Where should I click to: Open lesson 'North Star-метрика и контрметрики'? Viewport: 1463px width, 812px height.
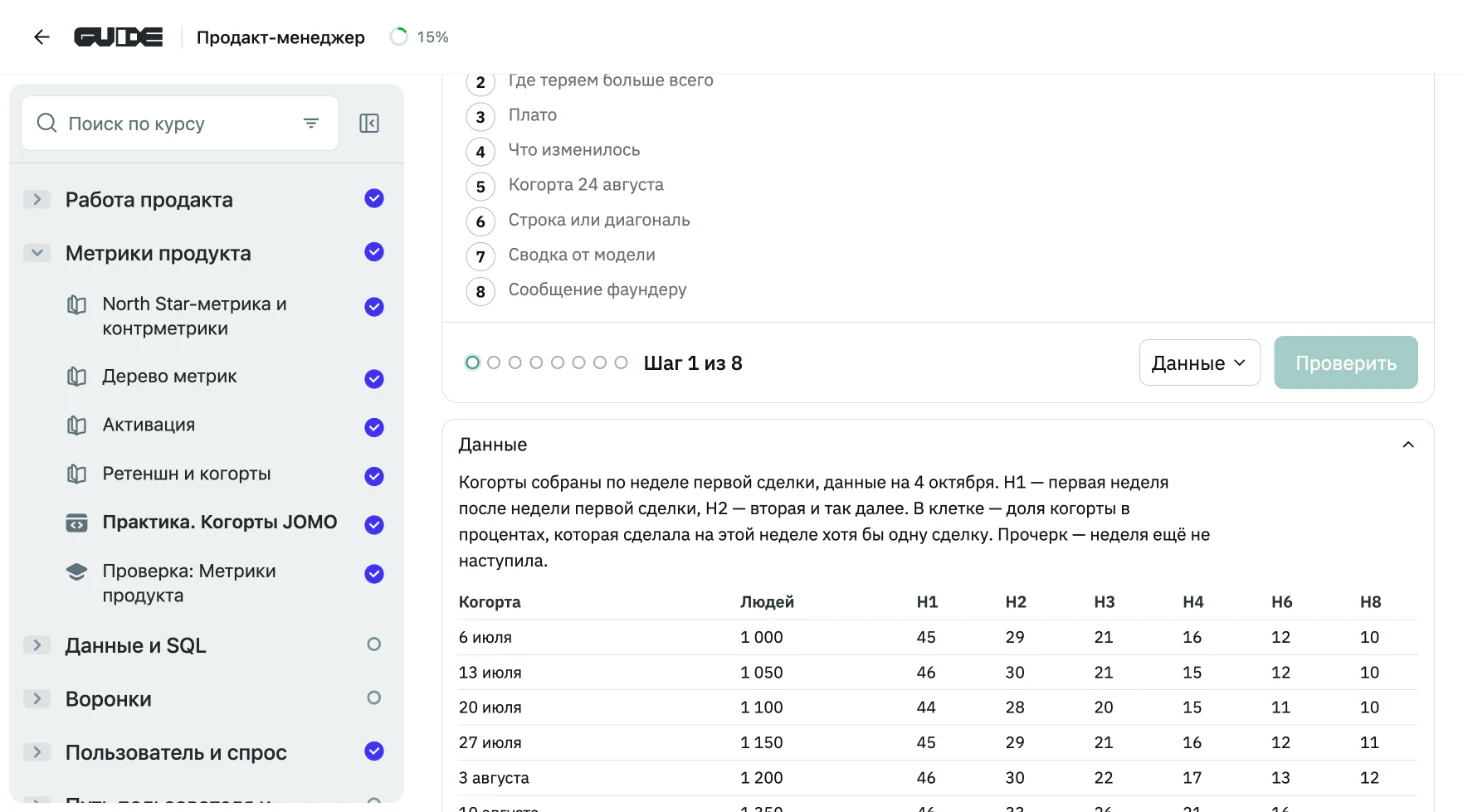point(194,316)
